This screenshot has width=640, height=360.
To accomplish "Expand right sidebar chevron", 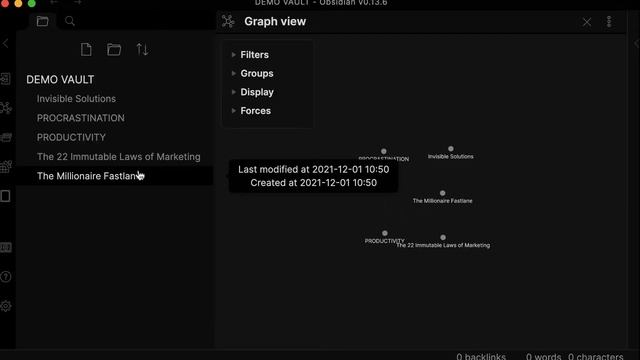I will tap(636, 43).
